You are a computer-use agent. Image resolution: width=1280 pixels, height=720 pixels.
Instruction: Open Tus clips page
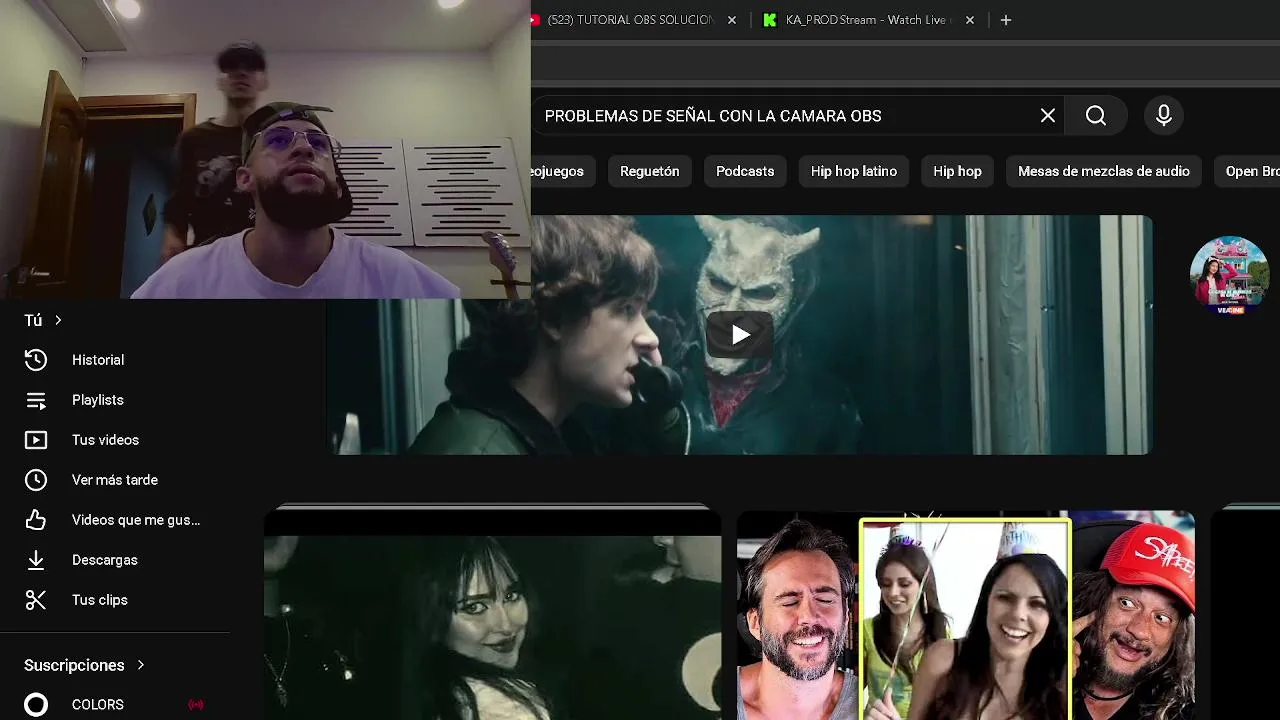coord(100,600)
